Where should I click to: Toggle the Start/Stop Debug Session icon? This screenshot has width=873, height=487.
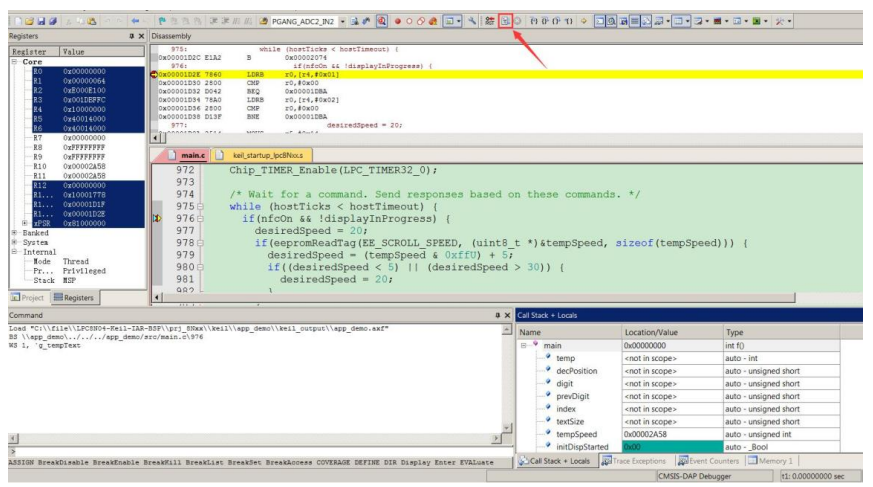pos(382,21)
